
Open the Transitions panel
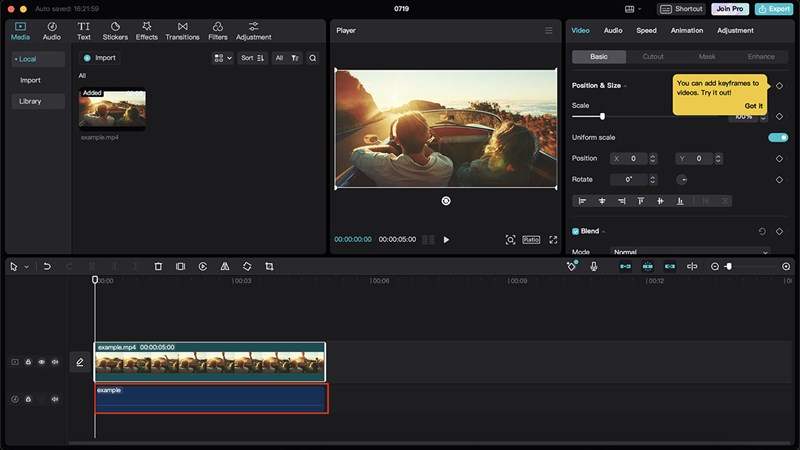182,31
